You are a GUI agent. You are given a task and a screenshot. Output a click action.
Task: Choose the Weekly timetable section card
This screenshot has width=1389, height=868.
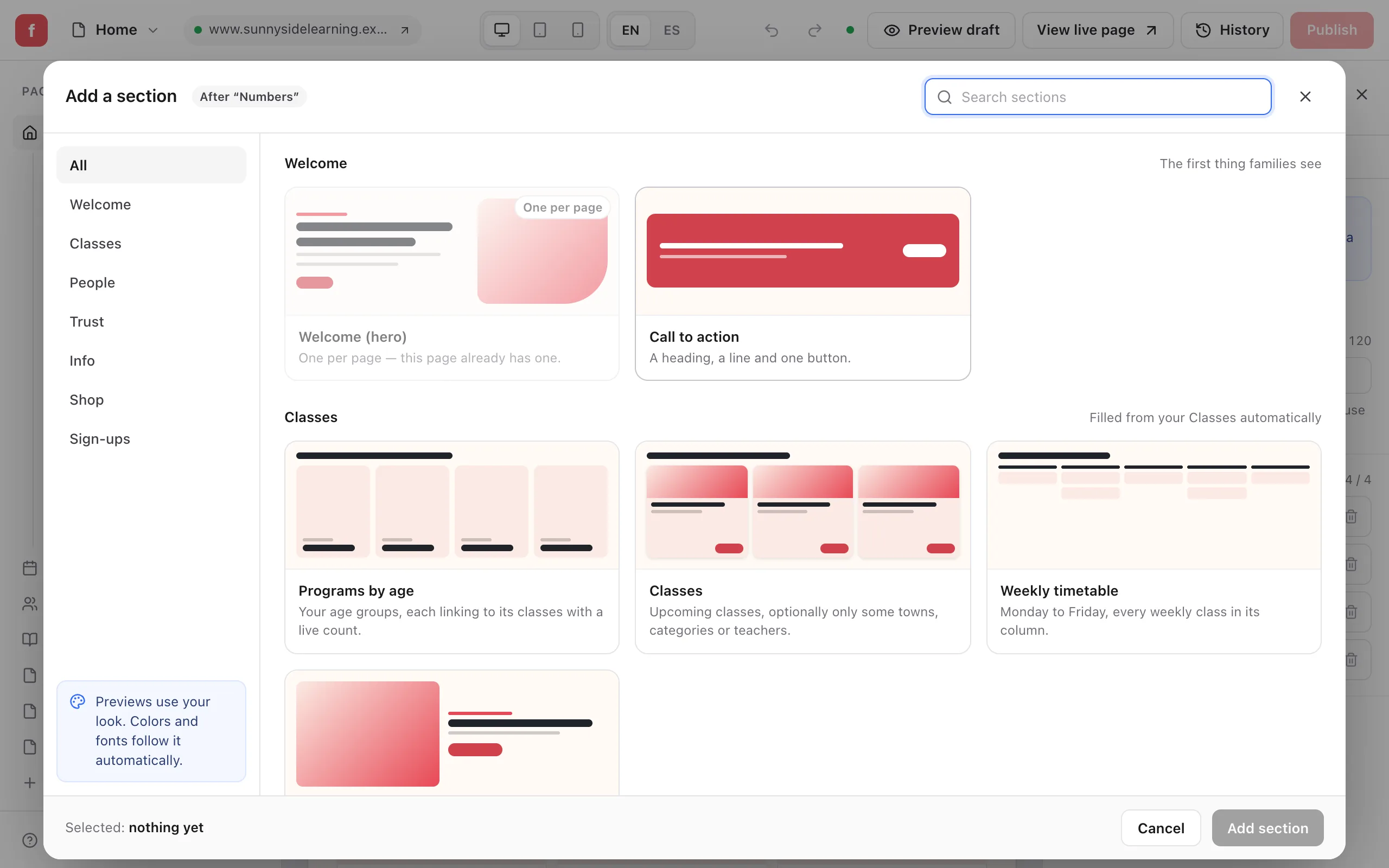pos(1154,547)
